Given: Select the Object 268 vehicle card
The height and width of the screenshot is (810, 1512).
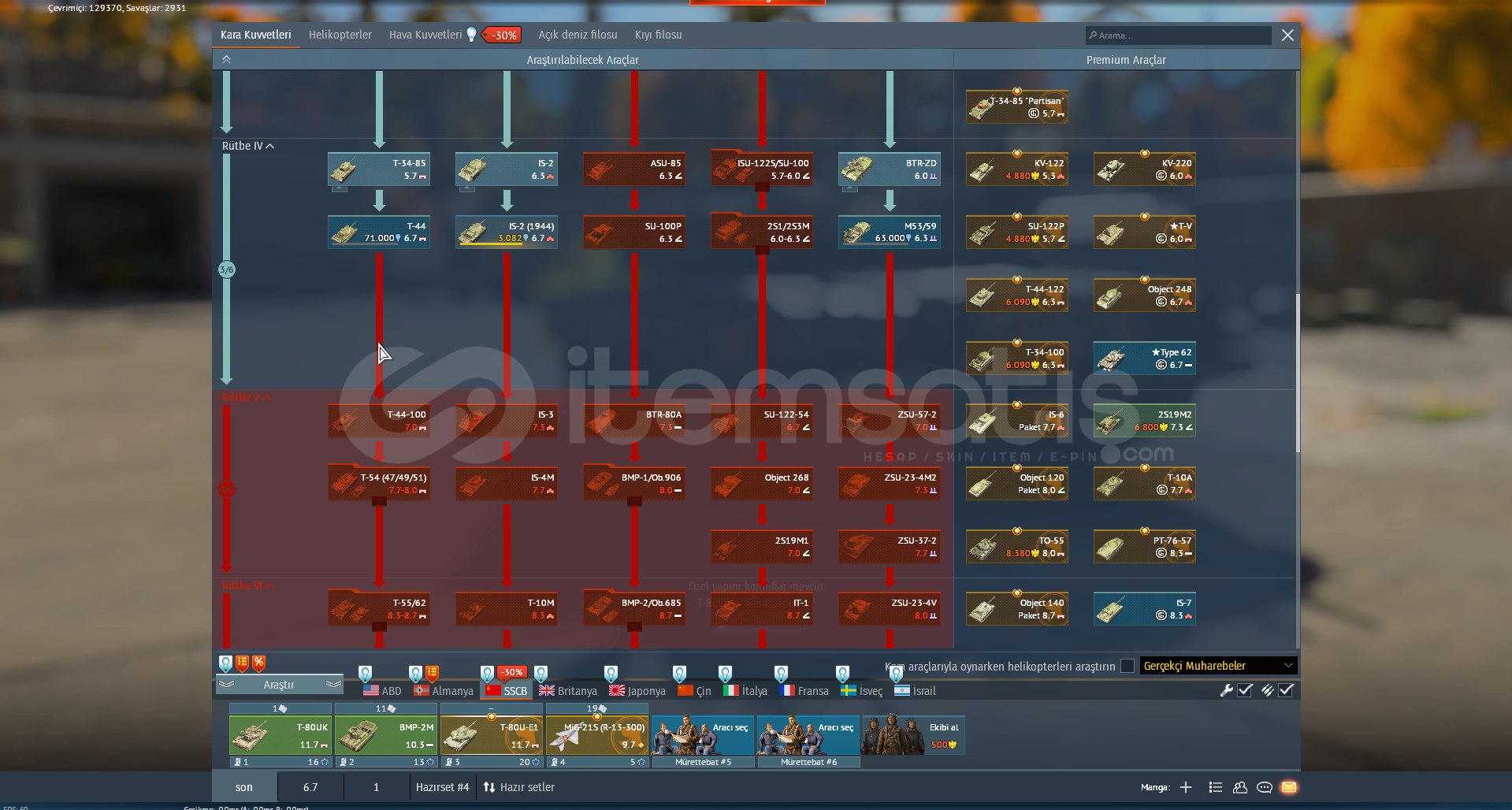Looking at the screenshot, I should pyautogui.click(x=762, y=484).
